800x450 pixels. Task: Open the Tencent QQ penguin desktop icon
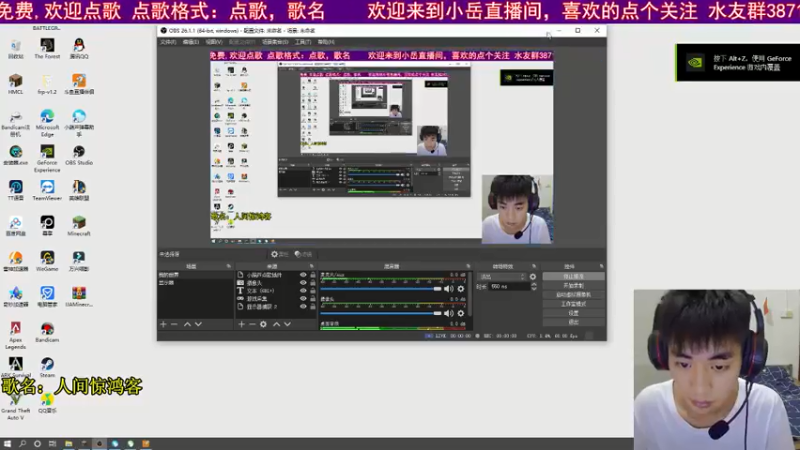click(x=79, y=48)
